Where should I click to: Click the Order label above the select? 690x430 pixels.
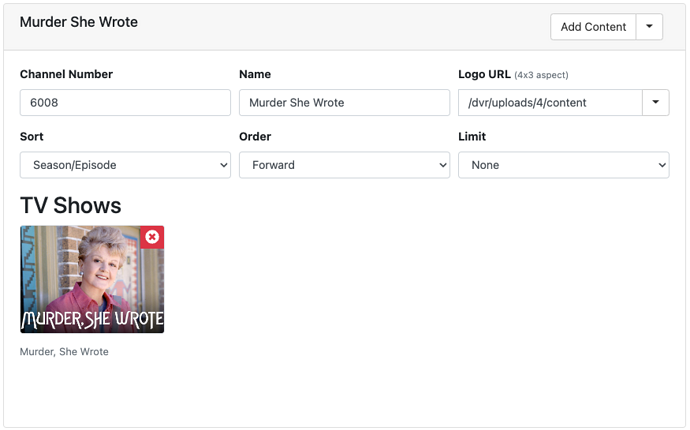[x=255, y=136]
